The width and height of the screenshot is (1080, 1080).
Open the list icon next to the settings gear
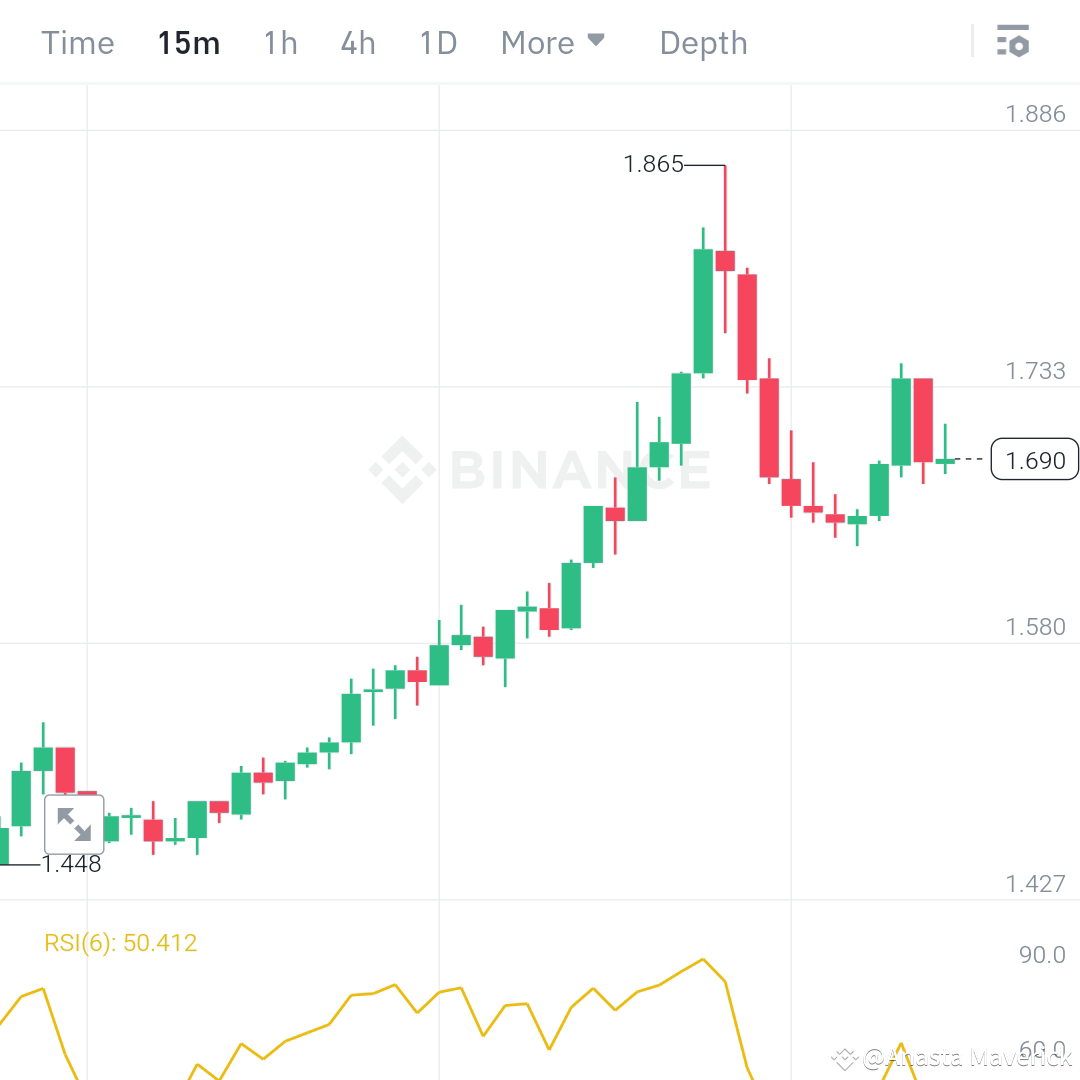pos(1003,42)
